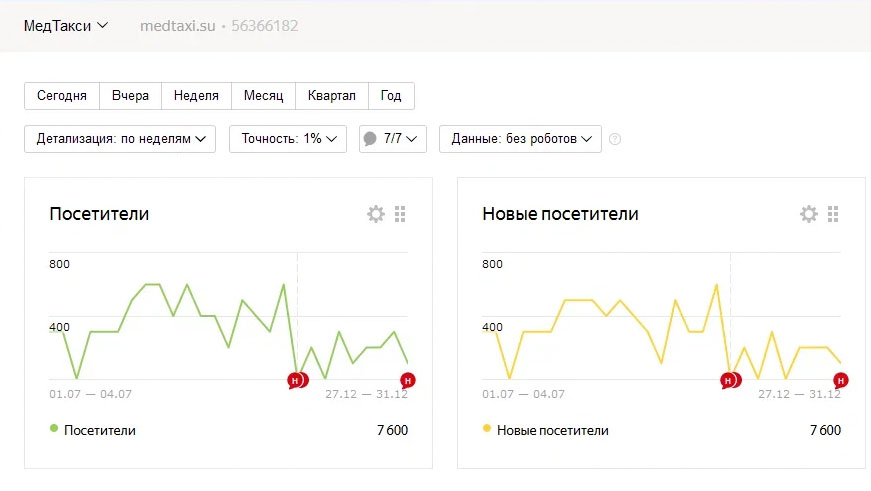Open Детализация: по неделям dropdown
Viewport: 871px width, 491px height.
pos(120,139)
